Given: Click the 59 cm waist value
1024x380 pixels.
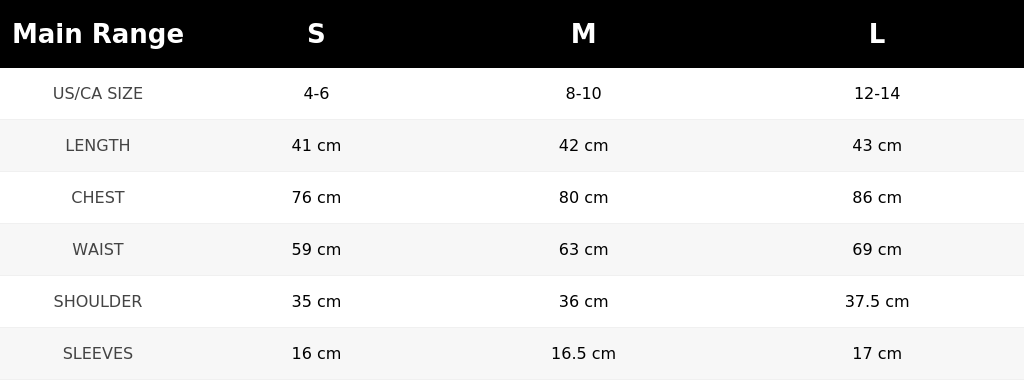Looking at the screenshot, I should 316,249.
